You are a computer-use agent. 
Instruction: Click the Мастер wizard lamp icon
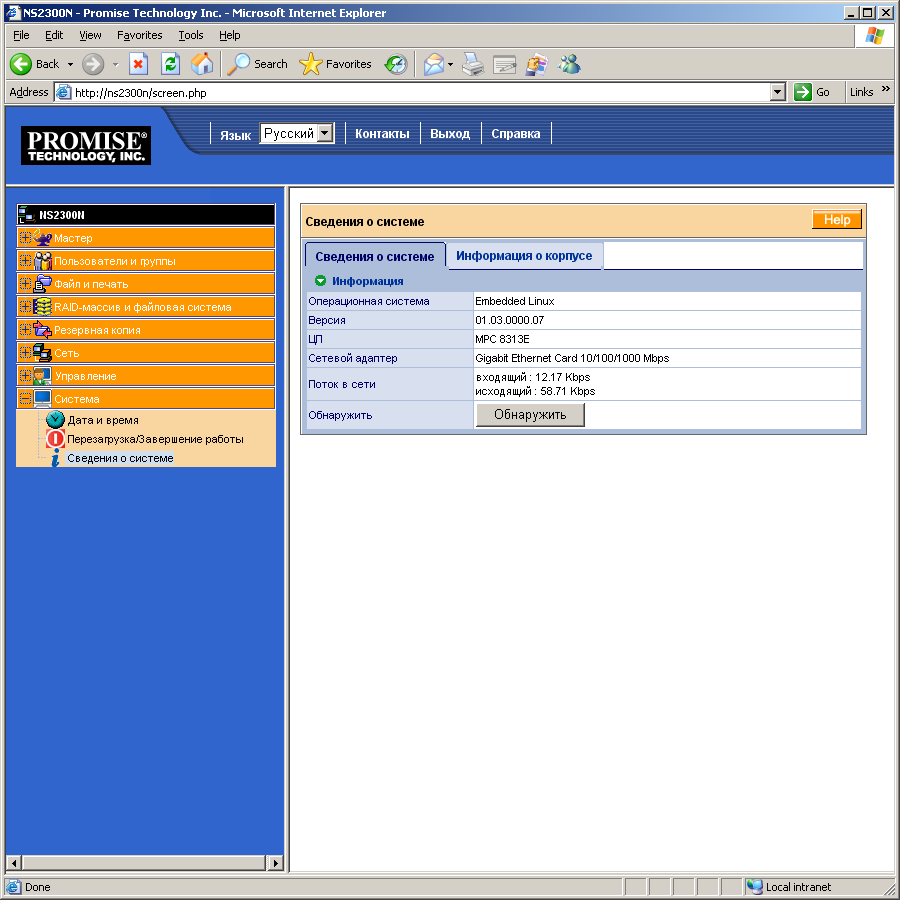pos(42,237)
